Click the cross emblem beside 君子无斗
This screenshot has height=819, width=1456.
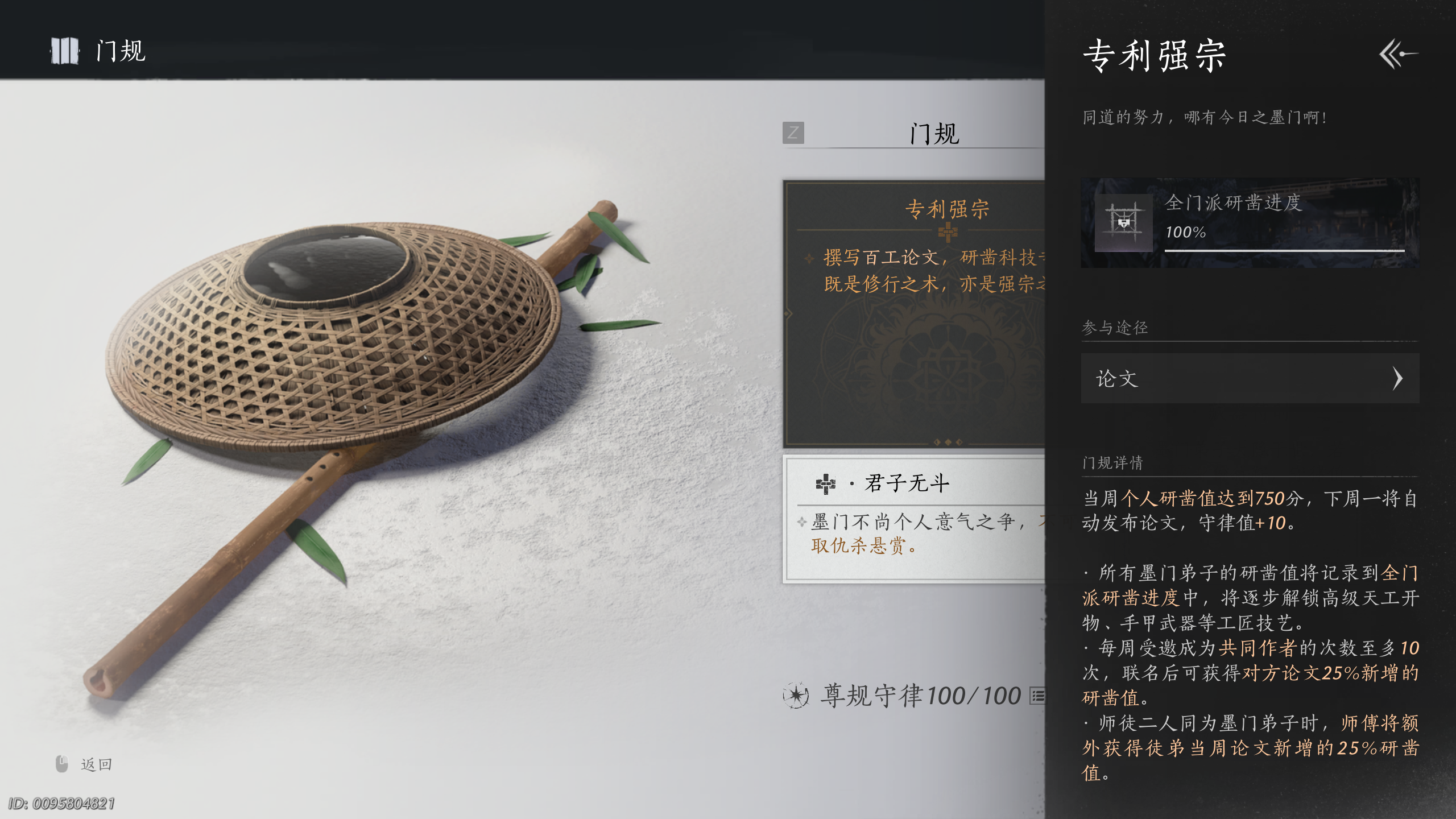click(825, 484)
